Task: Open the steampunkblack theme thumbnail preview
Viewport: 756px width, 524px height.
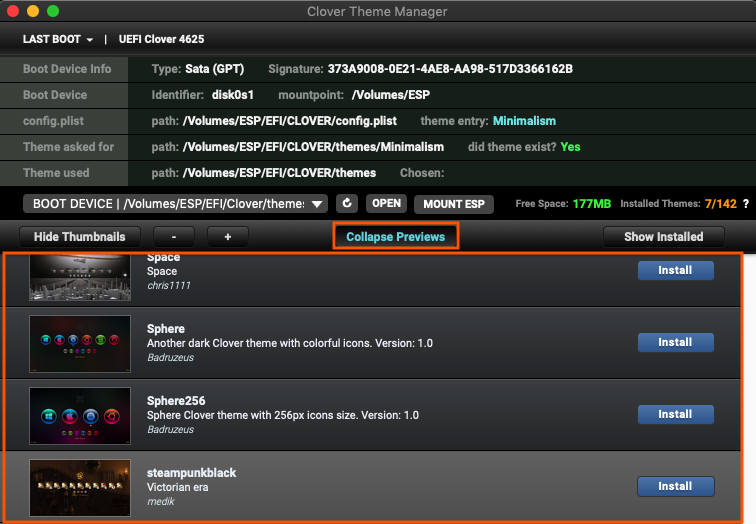Action: pos(80,487)
